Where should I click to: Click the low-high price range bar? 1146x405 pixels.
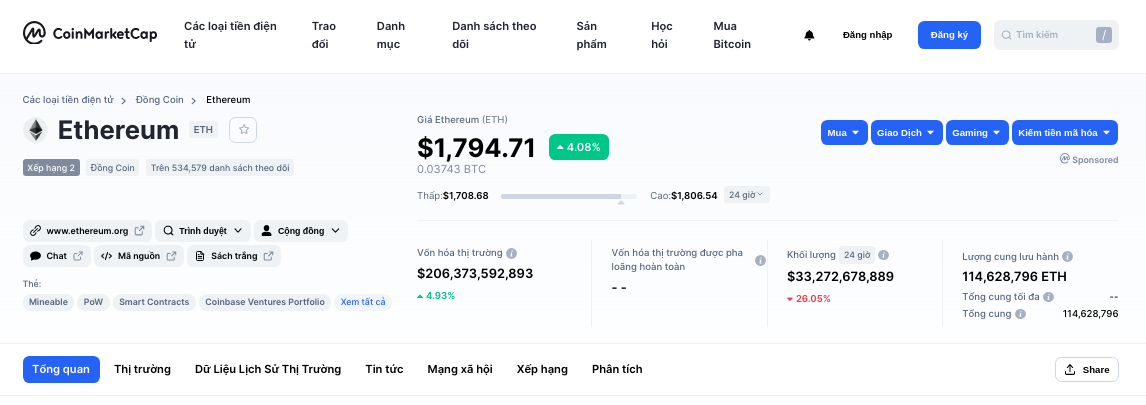tap(567, 196)
